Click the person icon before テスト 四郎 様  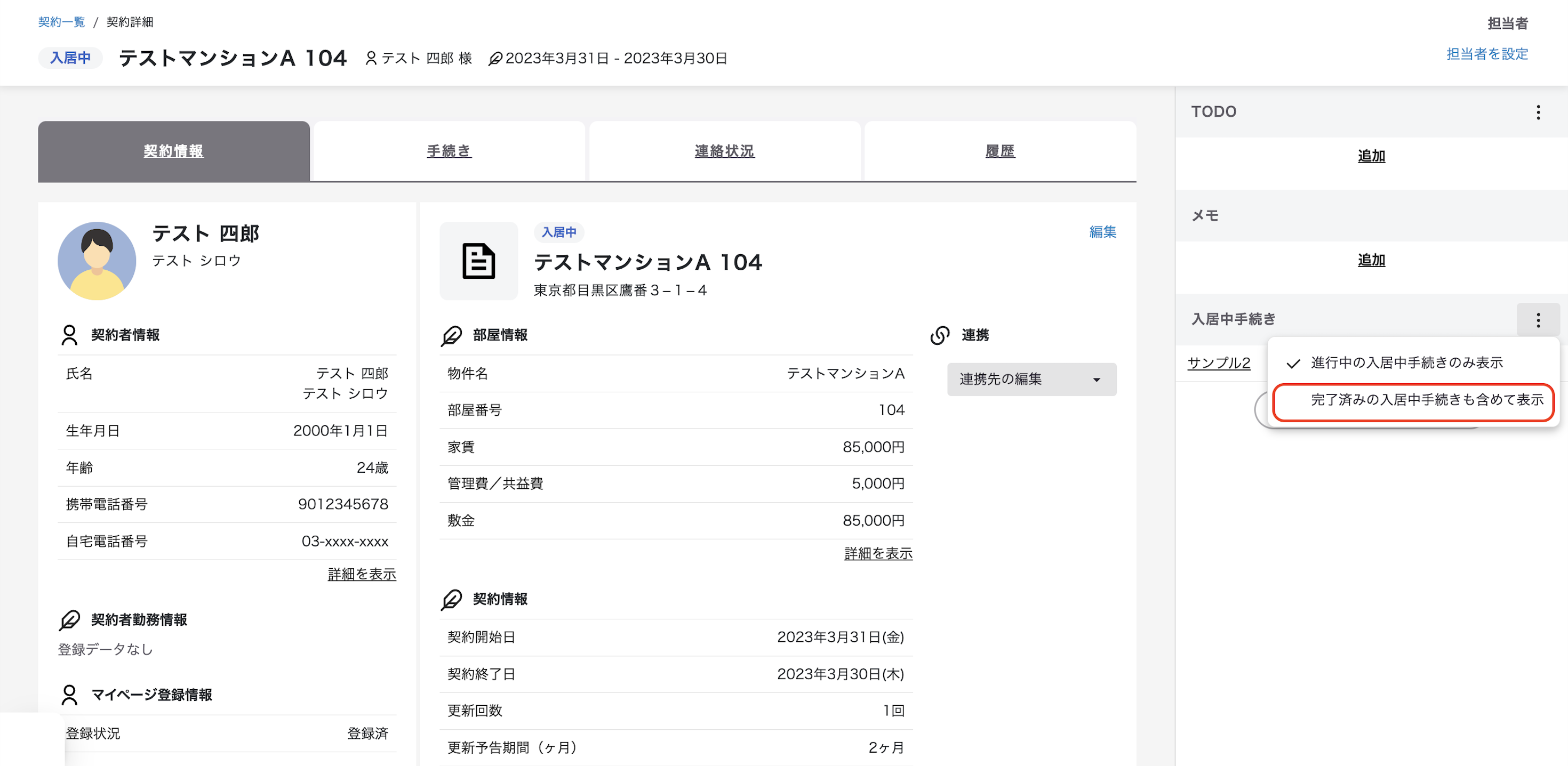tap(371, 59)
